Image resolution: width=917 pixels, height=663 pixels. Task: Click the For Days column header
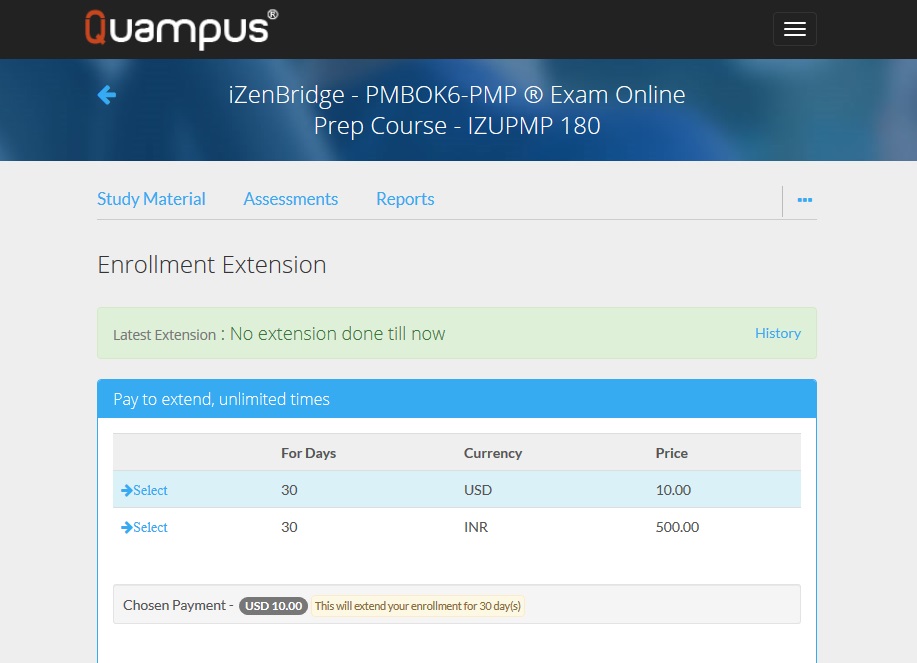[x=308, y=453]
